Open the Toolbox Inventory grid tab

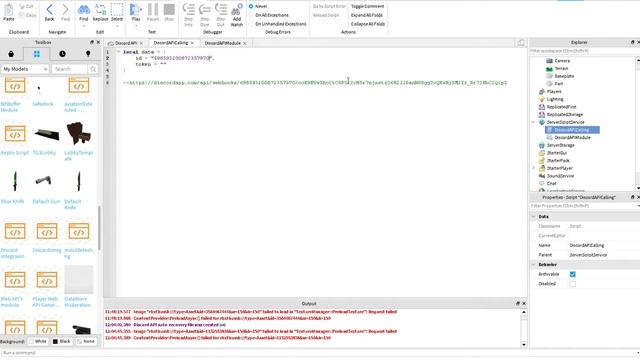tap(37, 54)
